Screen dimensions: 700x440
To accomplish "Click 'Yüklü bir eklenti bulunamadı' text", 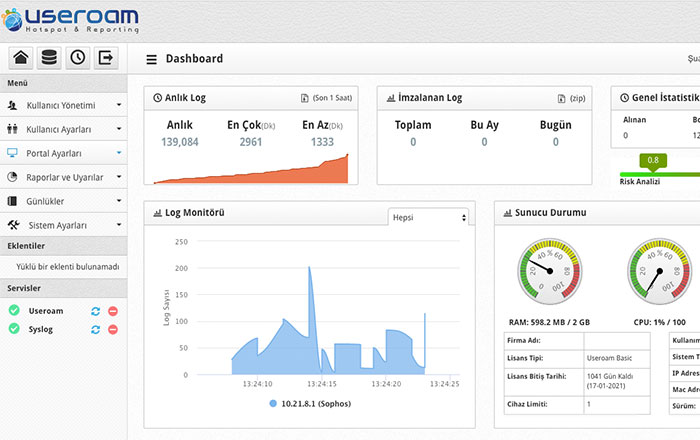I will 68,267.
